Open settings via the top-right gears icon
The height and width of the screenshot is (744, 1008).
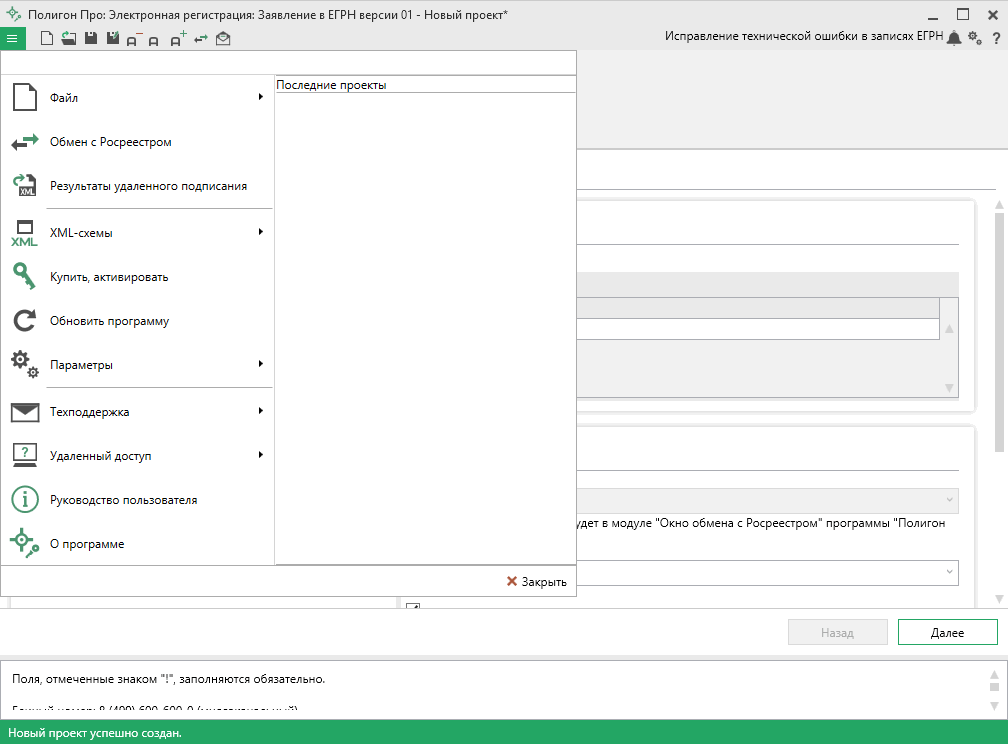pyautogui.click(x=975, y=38)
